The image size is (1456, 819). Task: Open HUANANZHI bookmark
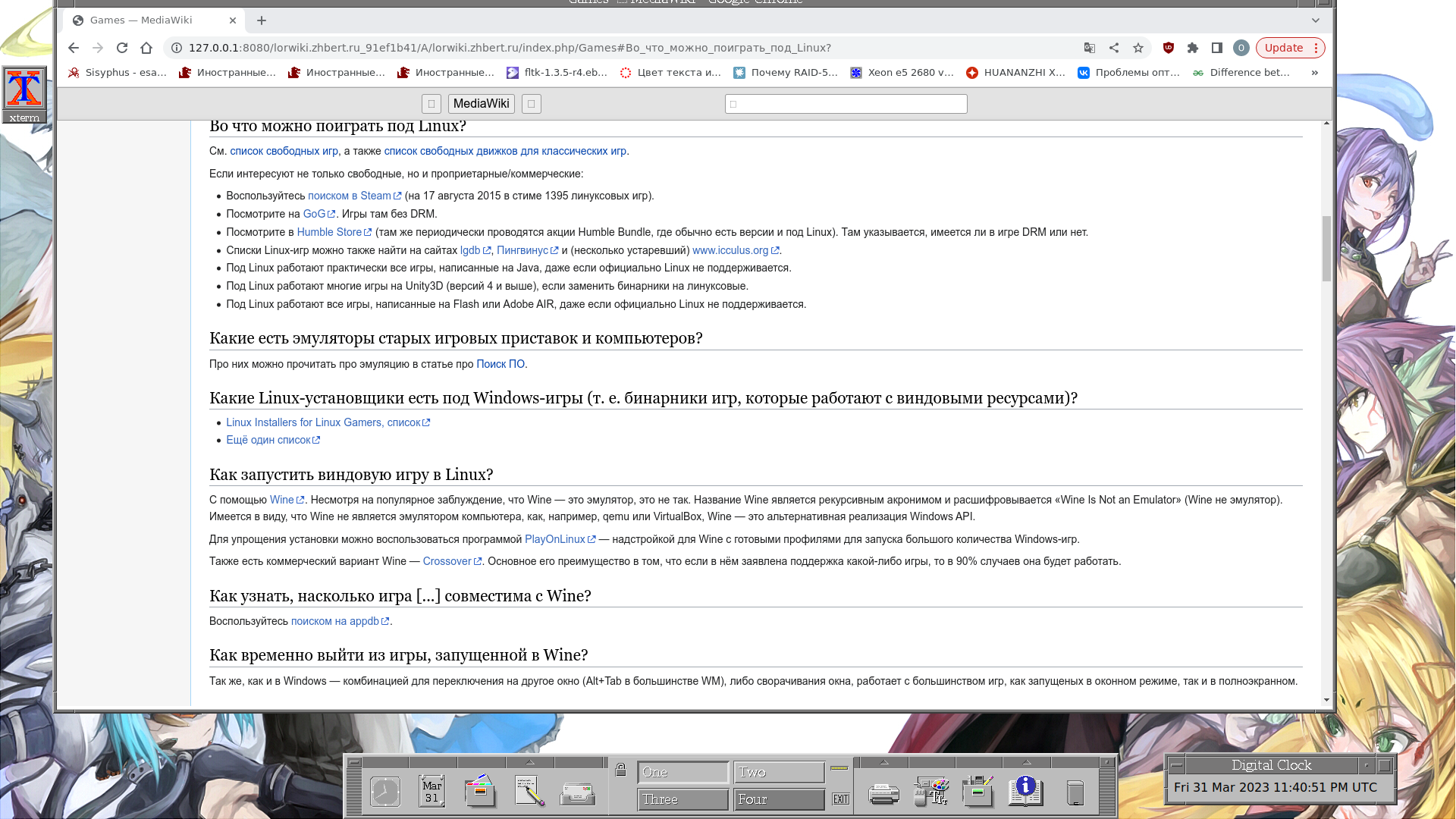pyautogui.click(x=1016, y=73)
